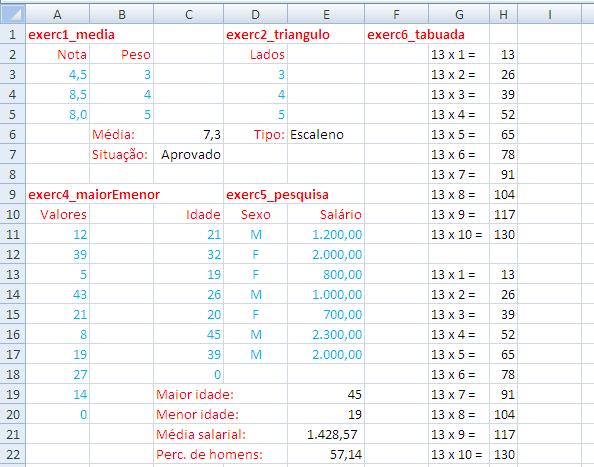The width and height of the screenshot is (594, 467).
Task: Click the salary cell 2.300,00
Action: click(x=326, y=334)
